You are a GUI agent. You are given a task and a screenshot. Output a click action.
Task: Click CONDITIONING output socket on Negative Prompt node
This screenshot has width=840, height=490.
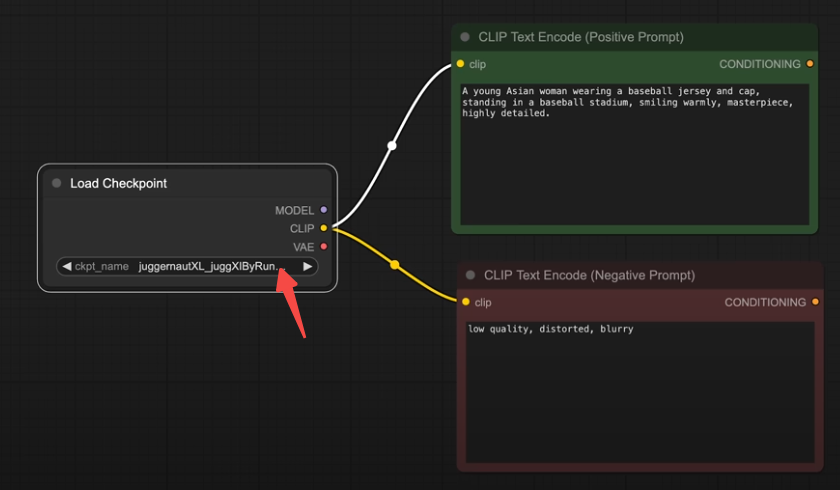point(815,302)
